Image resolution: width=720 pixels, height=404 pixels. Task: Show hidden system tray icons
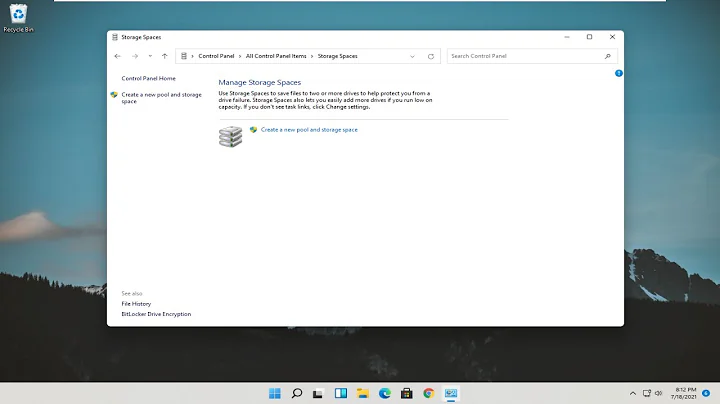[633, 393]
